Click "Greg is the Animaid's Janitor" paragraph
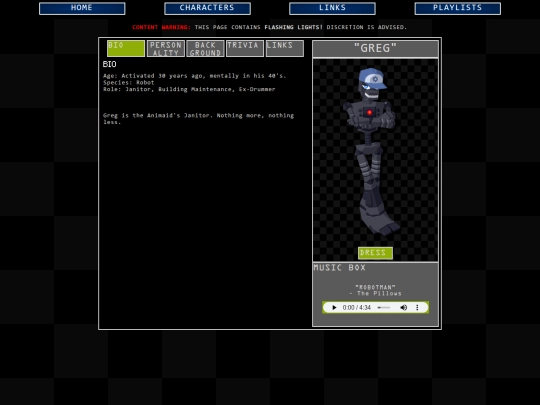This screenshot has height=405, width=540. tap(198, 118)
